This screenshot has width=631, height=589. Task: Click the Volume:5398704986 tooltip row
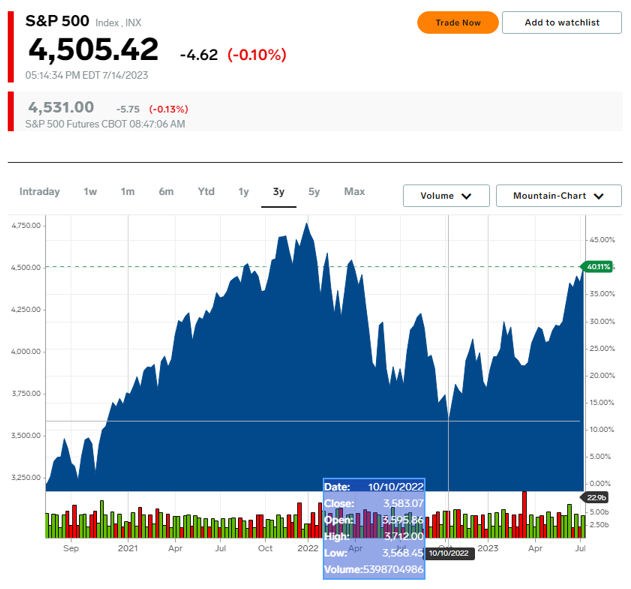click(374, 569)
